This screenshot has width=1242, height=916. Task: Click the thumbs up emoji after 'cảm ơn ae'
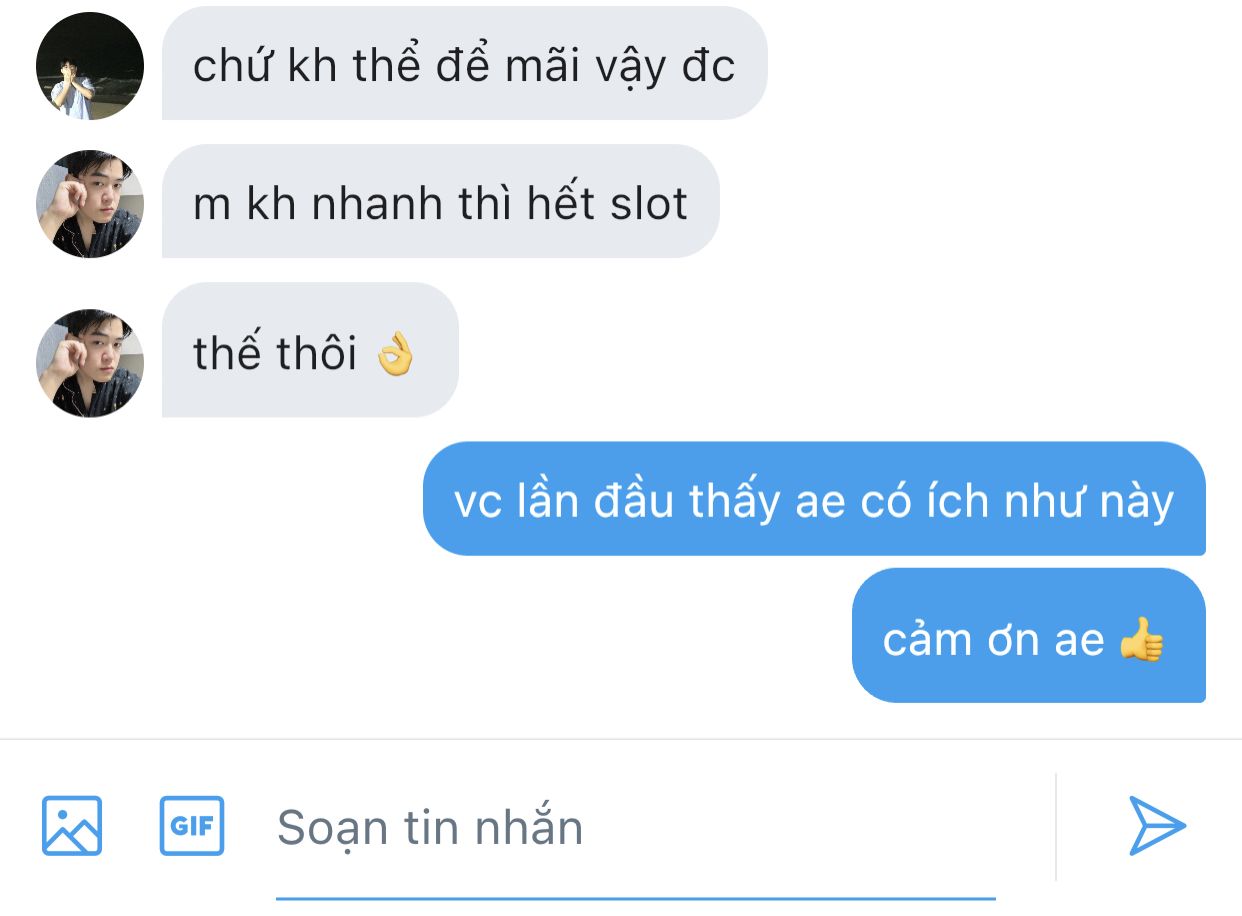point(1142,639)
